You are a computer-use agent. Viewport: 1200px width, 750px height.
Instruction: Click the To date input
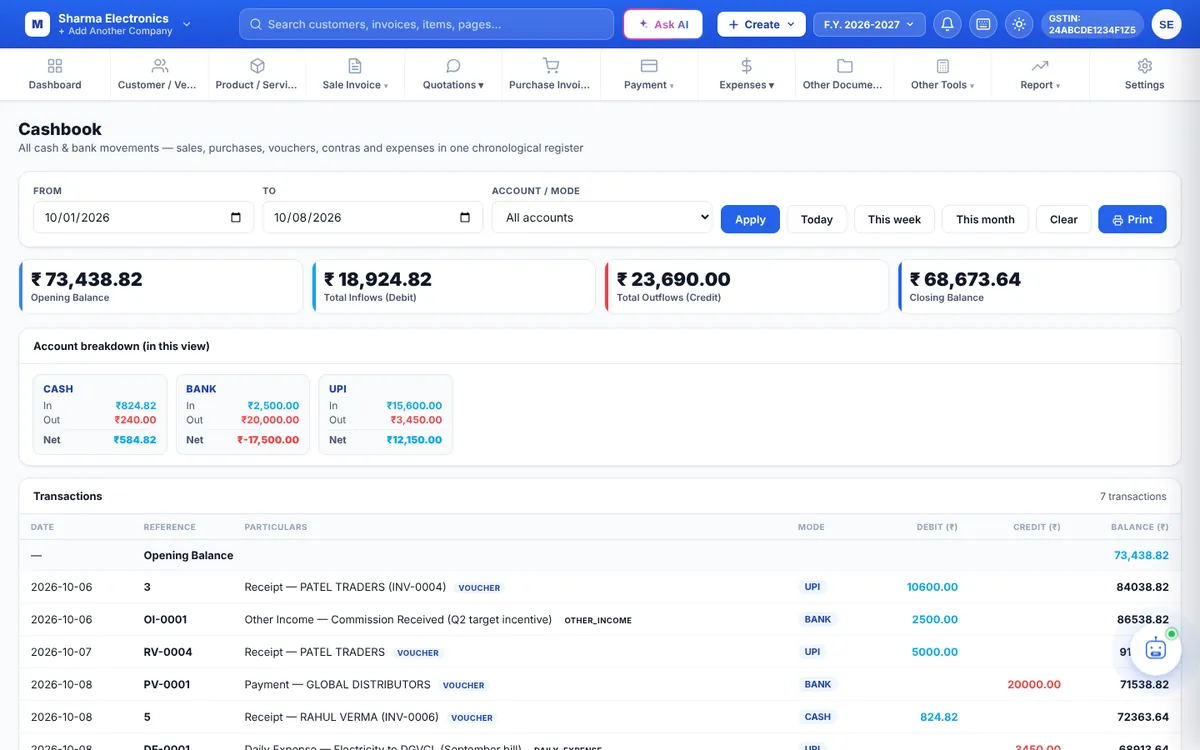click(373, 217)
